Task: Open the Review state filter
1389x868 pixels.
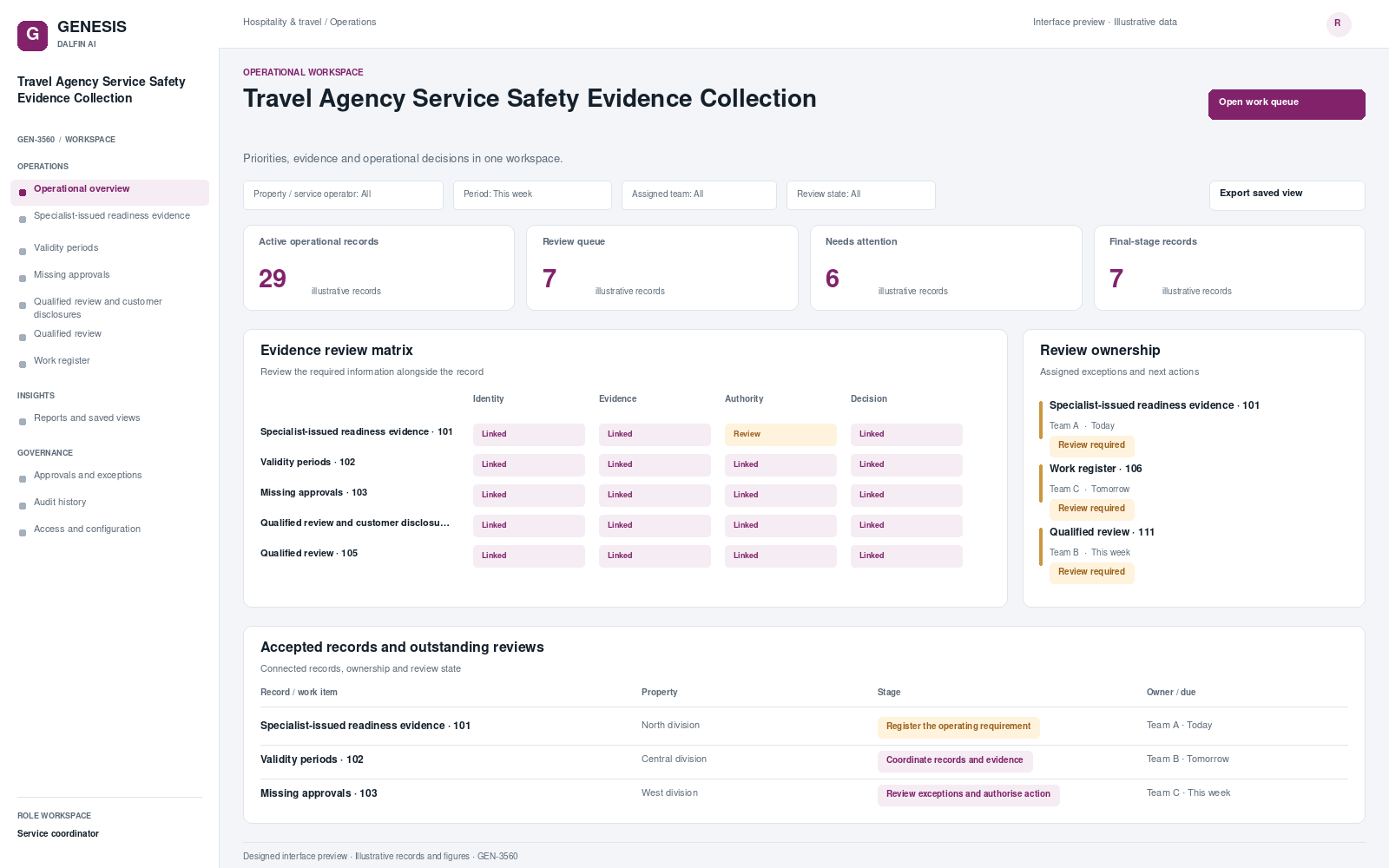Action: pos(860,195)
